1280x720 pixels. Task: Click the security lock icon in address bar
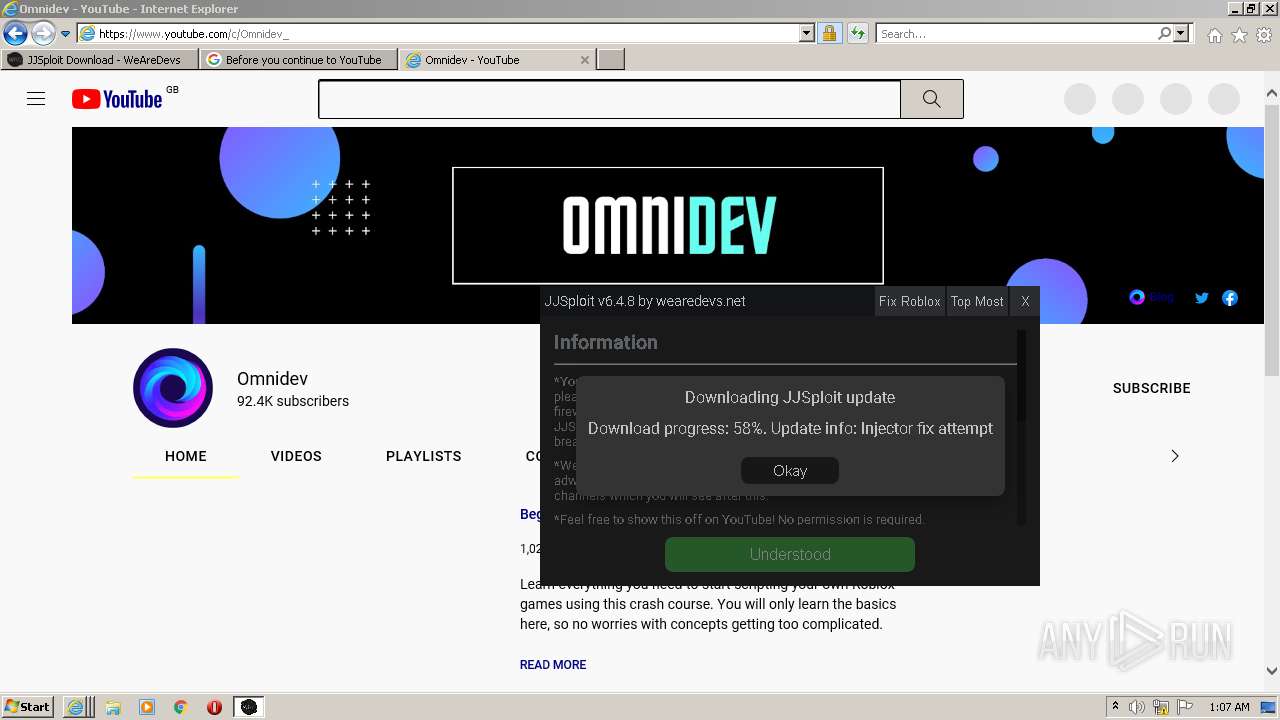pos(829,34)
